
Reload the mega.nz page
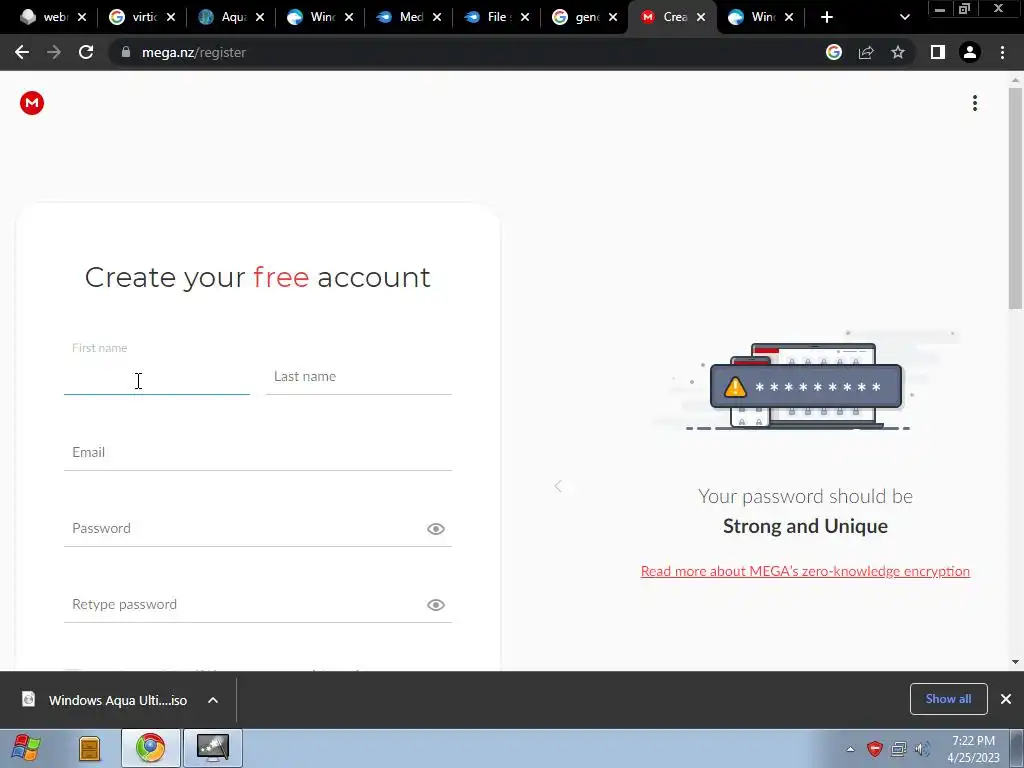(x=86, y=52)
